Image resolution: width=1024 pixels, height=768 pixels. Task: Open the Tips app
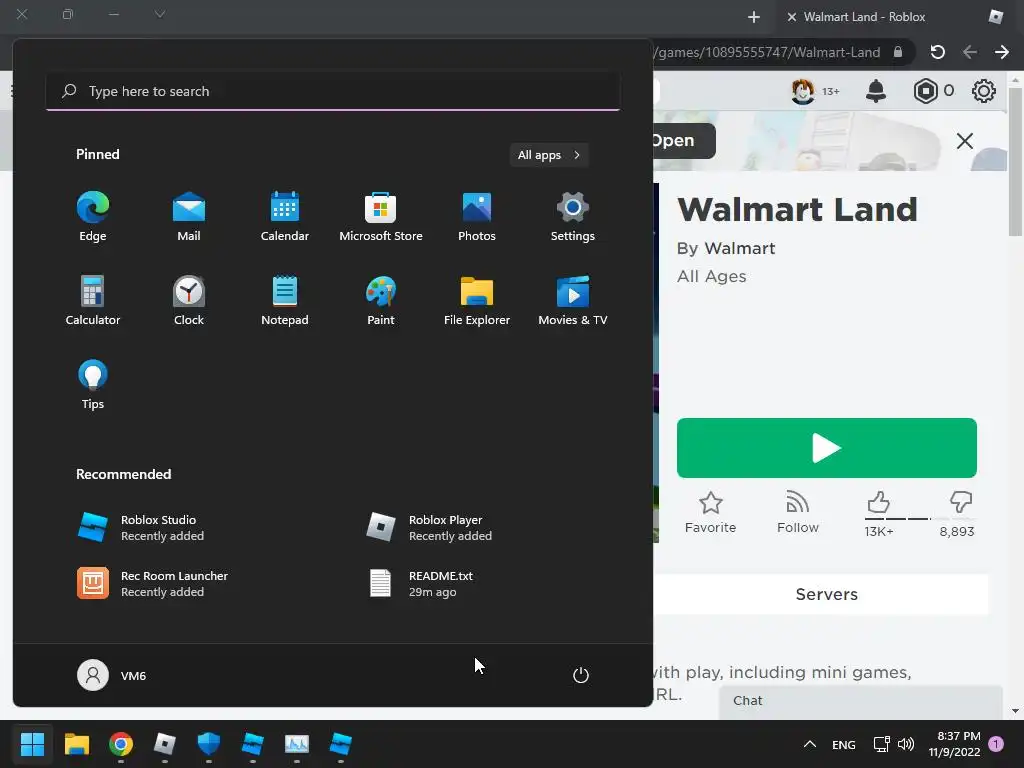click(x=93, y=385)
